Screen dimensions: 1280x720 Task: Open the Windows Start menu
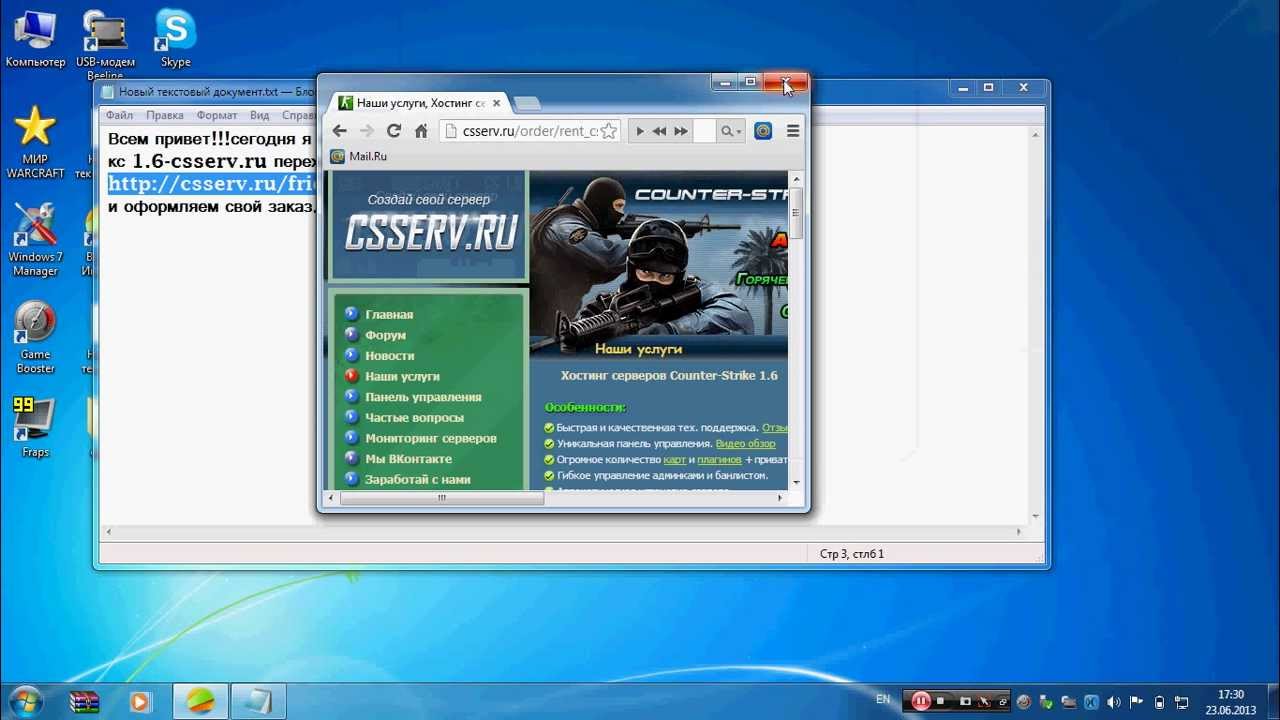[x=26, y=701]
